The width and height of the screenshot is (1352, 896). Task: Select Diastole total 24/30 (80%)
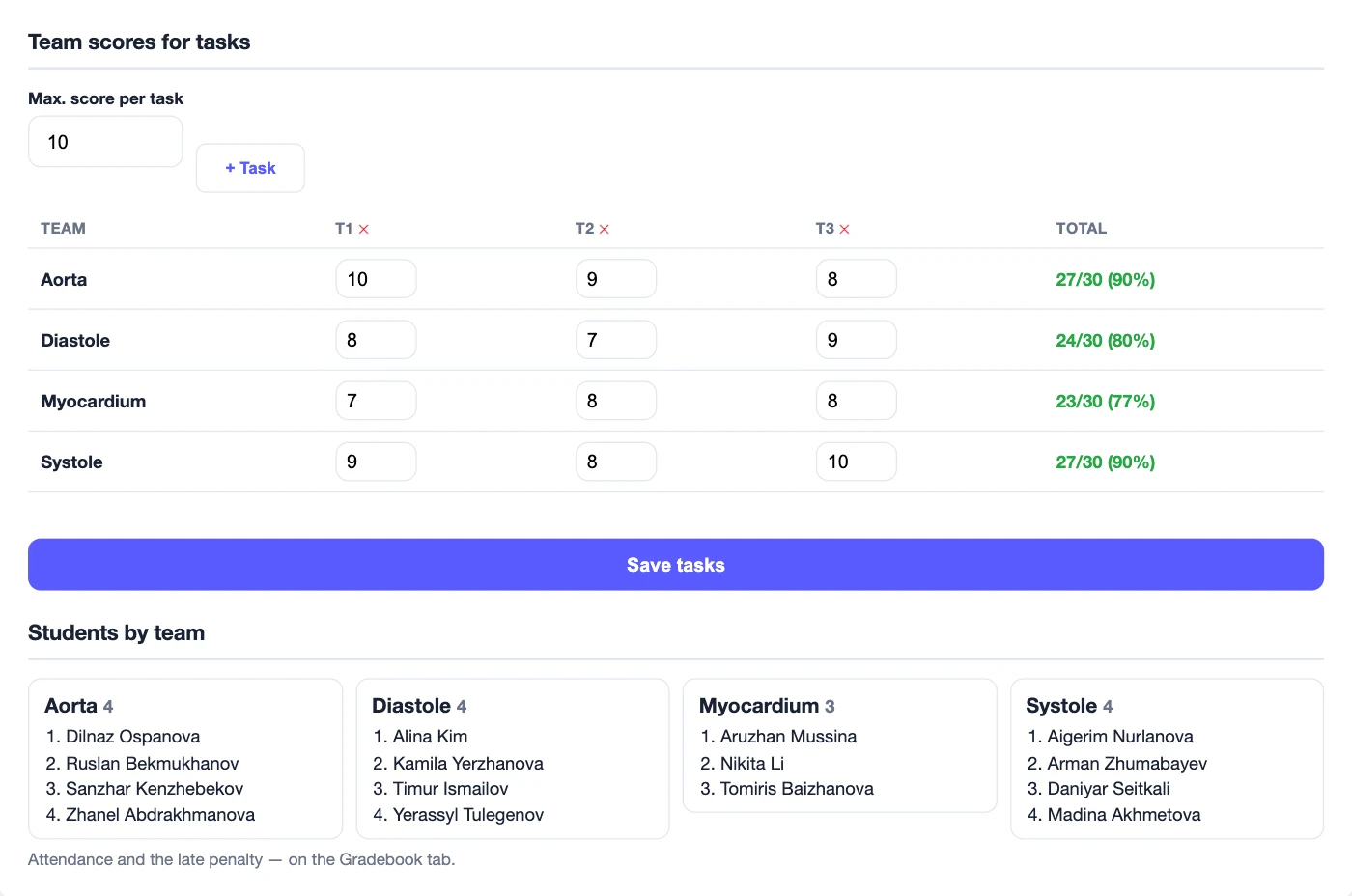[1105, 341]
